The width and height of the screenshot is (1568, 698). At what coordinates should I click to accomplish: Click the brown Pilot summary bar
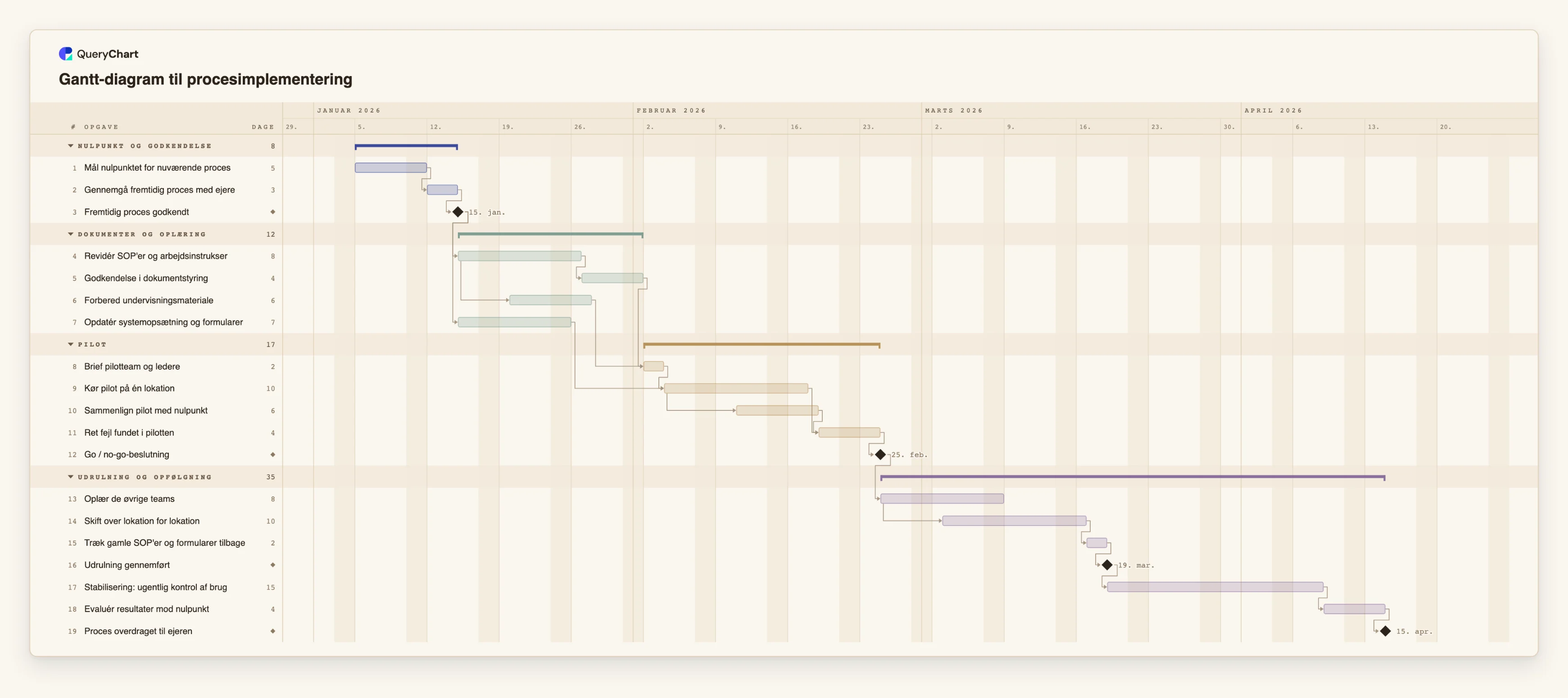pyautogui.click(x=761, y=345)
